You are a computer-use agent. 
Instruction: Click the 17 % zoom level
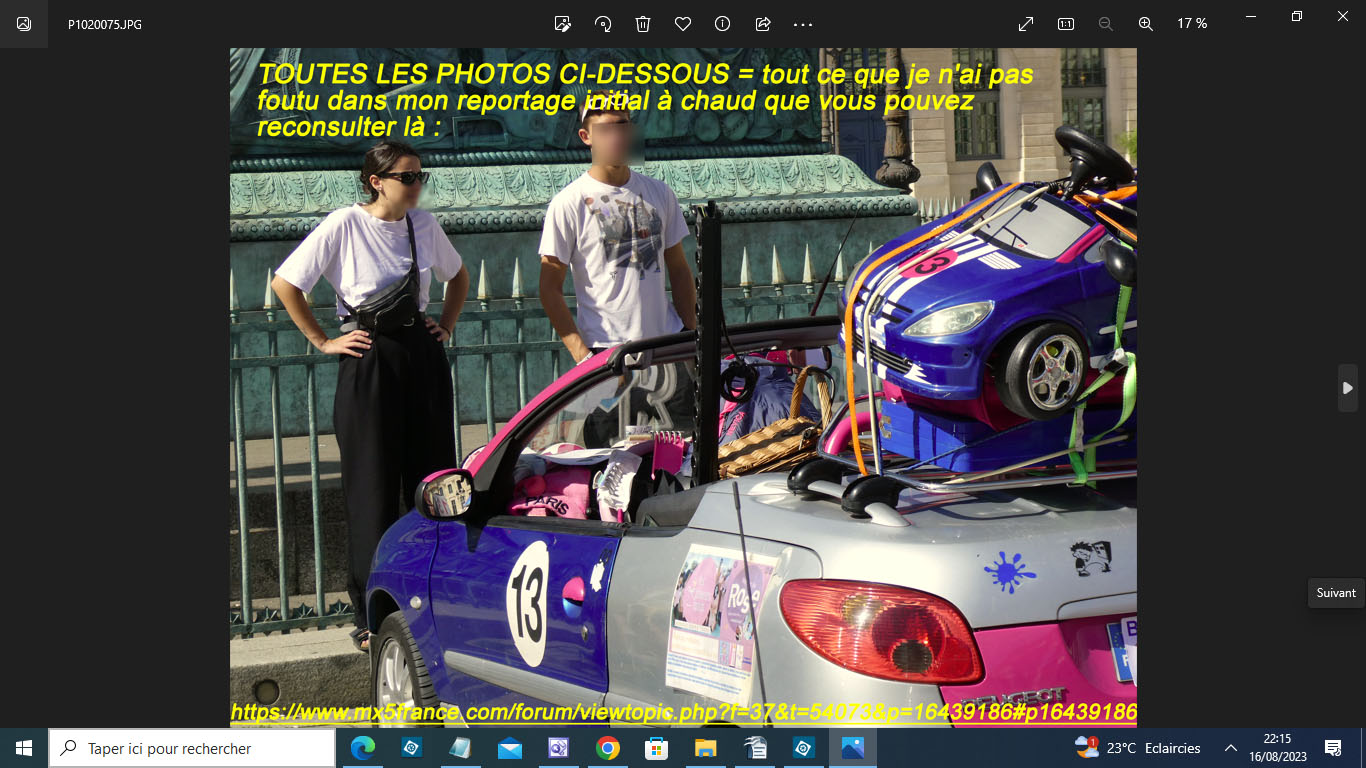click(1191, 24)
